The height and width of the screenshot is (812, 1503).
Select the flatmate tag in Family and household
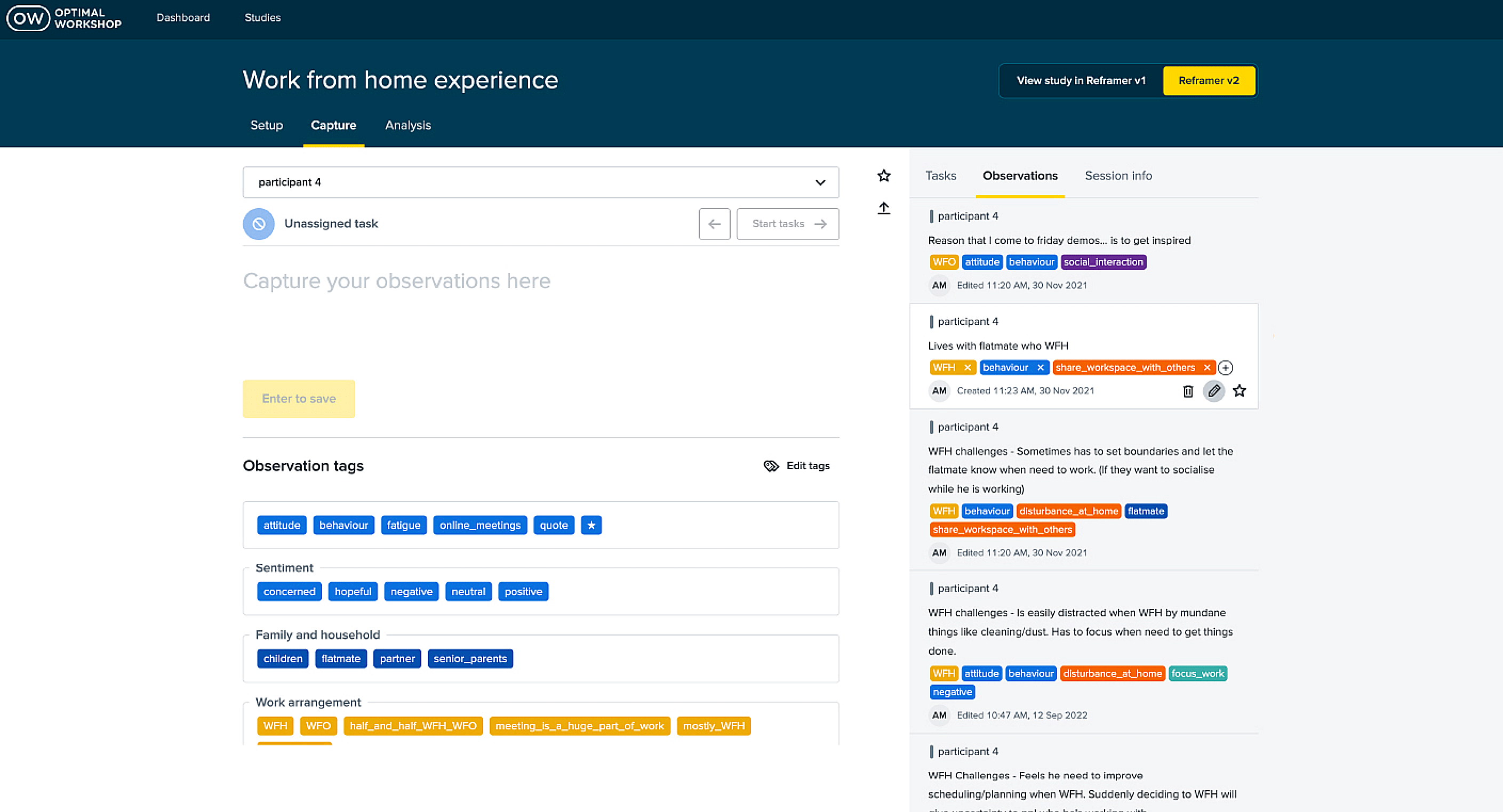point(341,659)
